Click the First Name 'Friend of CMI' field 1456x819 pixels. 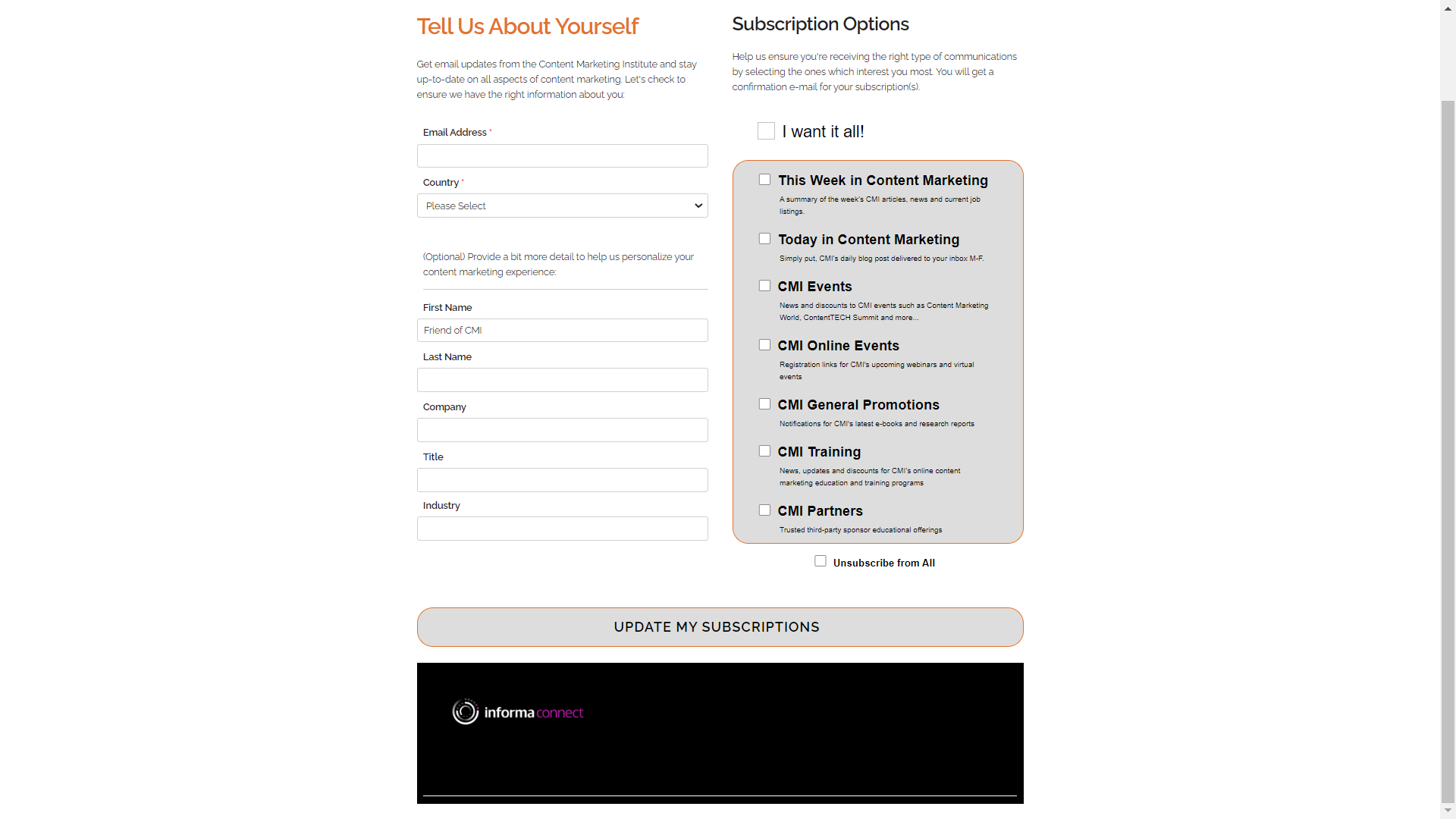click(x=562, y=330)
